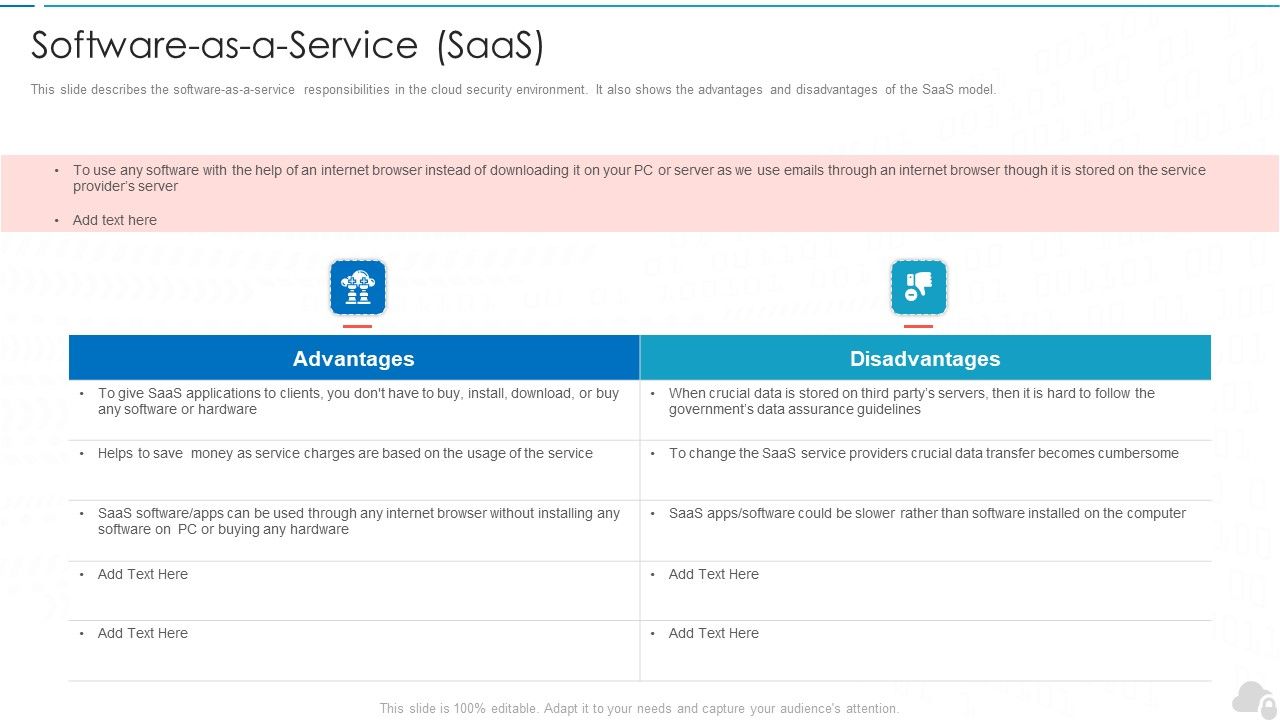
Task: Select the advantage about not buying software or hardware
Action: [x=358, y=401]
